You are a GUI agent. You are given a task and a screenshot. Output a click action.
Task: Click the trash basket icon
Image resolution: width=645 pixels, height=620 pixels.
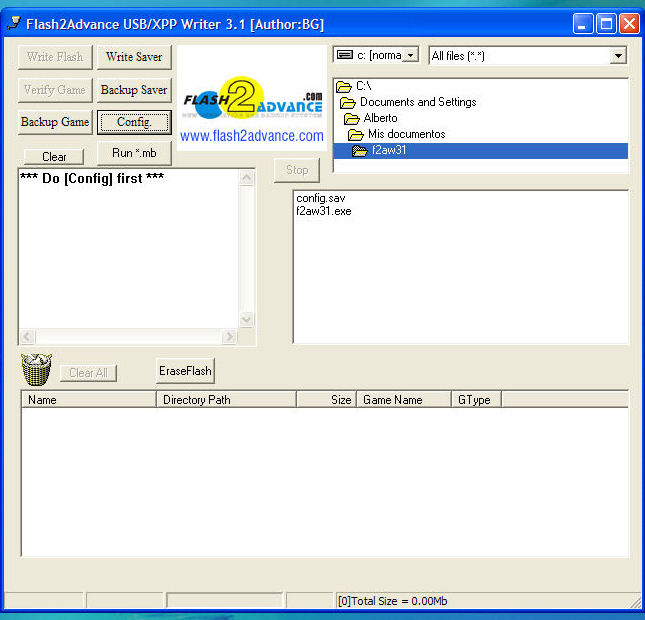37,369
